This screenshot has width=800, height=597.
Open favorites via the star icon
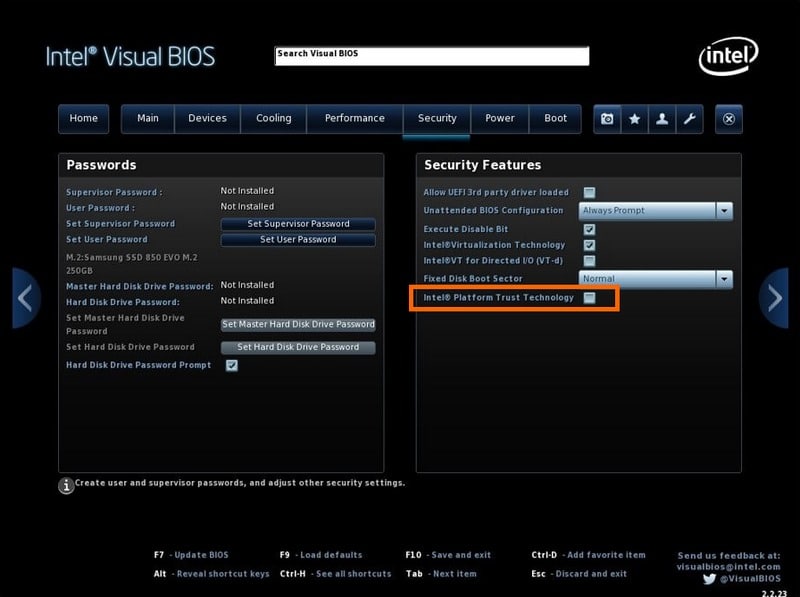(x=635, y=119)
